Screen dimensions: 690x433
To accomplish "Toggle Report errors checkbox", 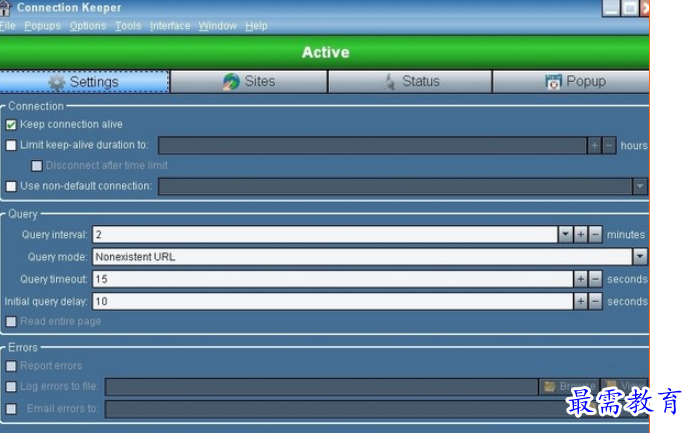I will [x=11, y=366].
